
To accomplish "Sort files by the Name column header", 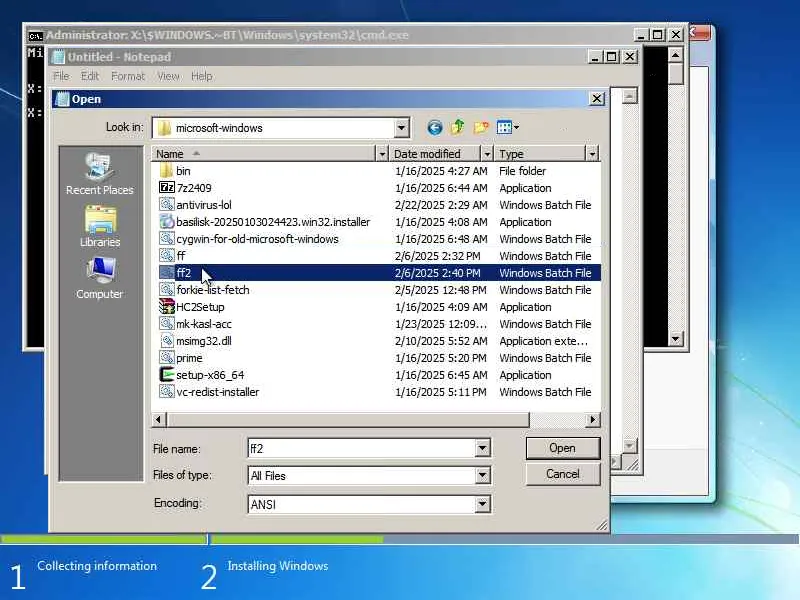I will [x=264, y=153].
